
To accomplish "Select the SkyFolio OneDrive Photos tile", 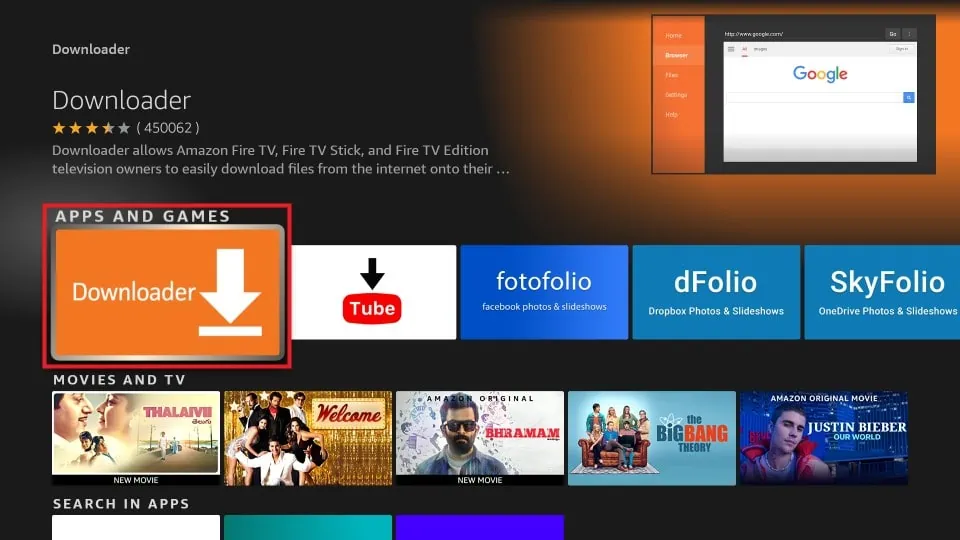I will point(882,292).
